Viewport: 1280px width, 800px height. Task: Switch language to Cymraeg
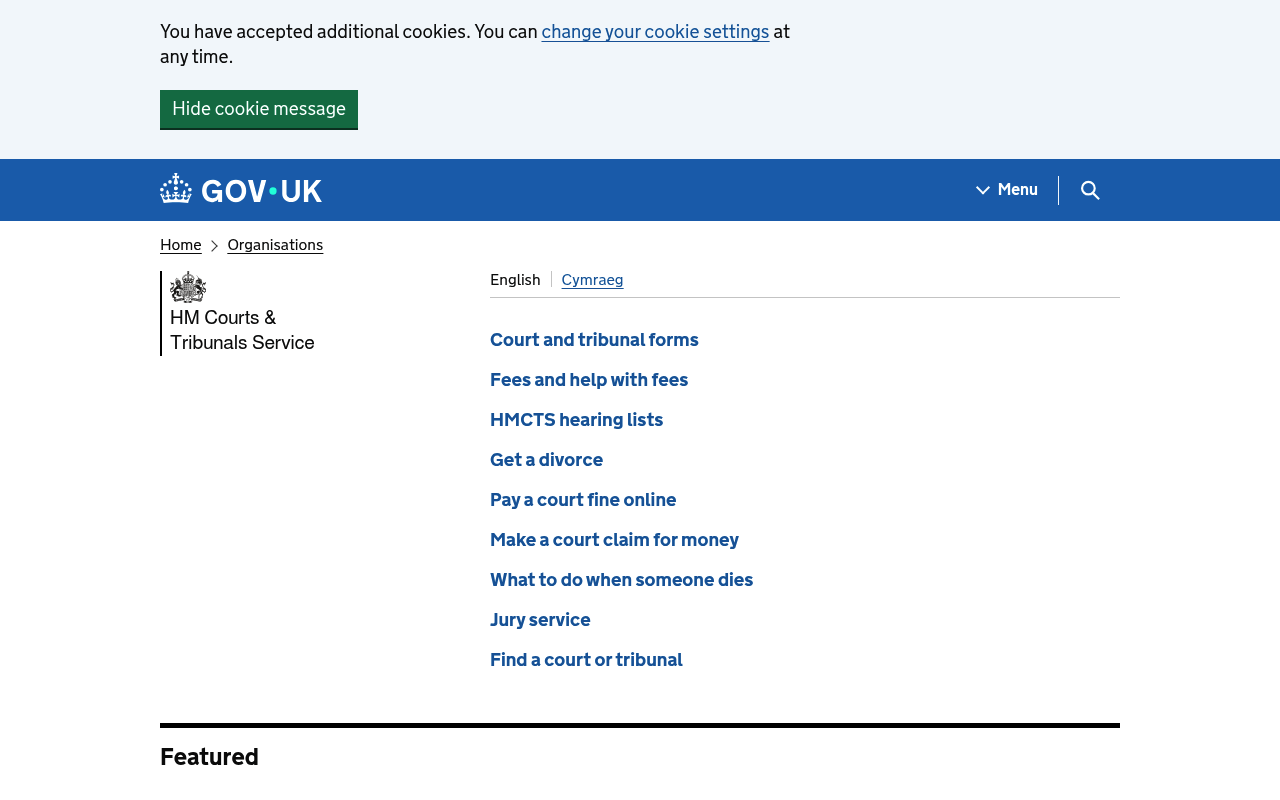coord(592,280)
